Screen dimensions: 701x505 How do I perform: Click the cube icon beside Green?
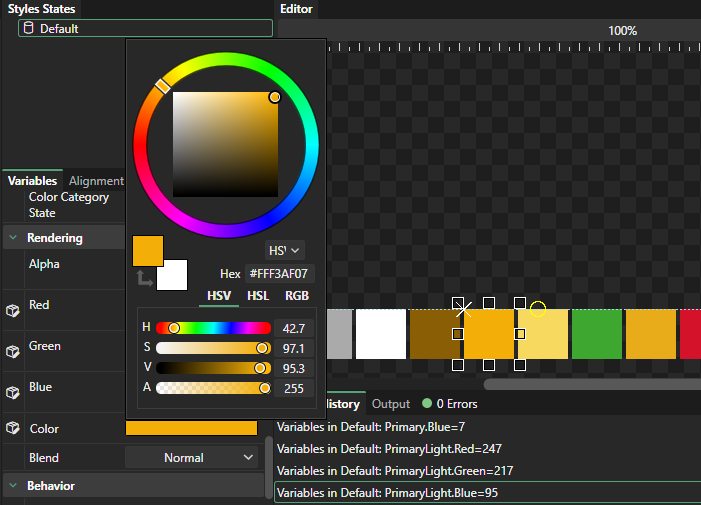click(13, 351)
